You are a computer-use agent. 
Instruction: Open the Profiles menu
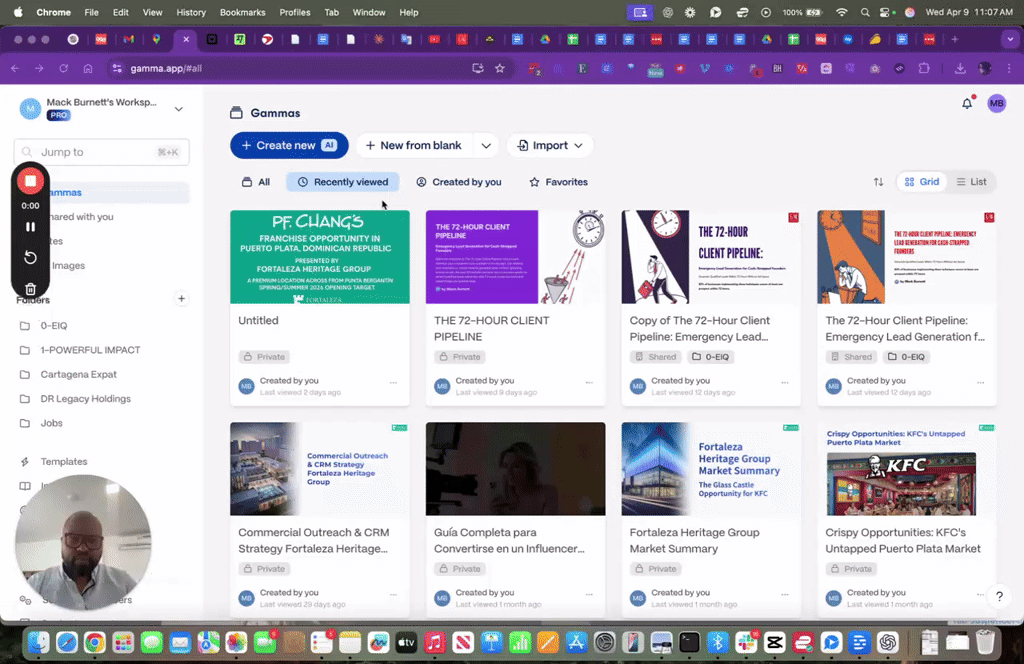click(x=295, y=12)
